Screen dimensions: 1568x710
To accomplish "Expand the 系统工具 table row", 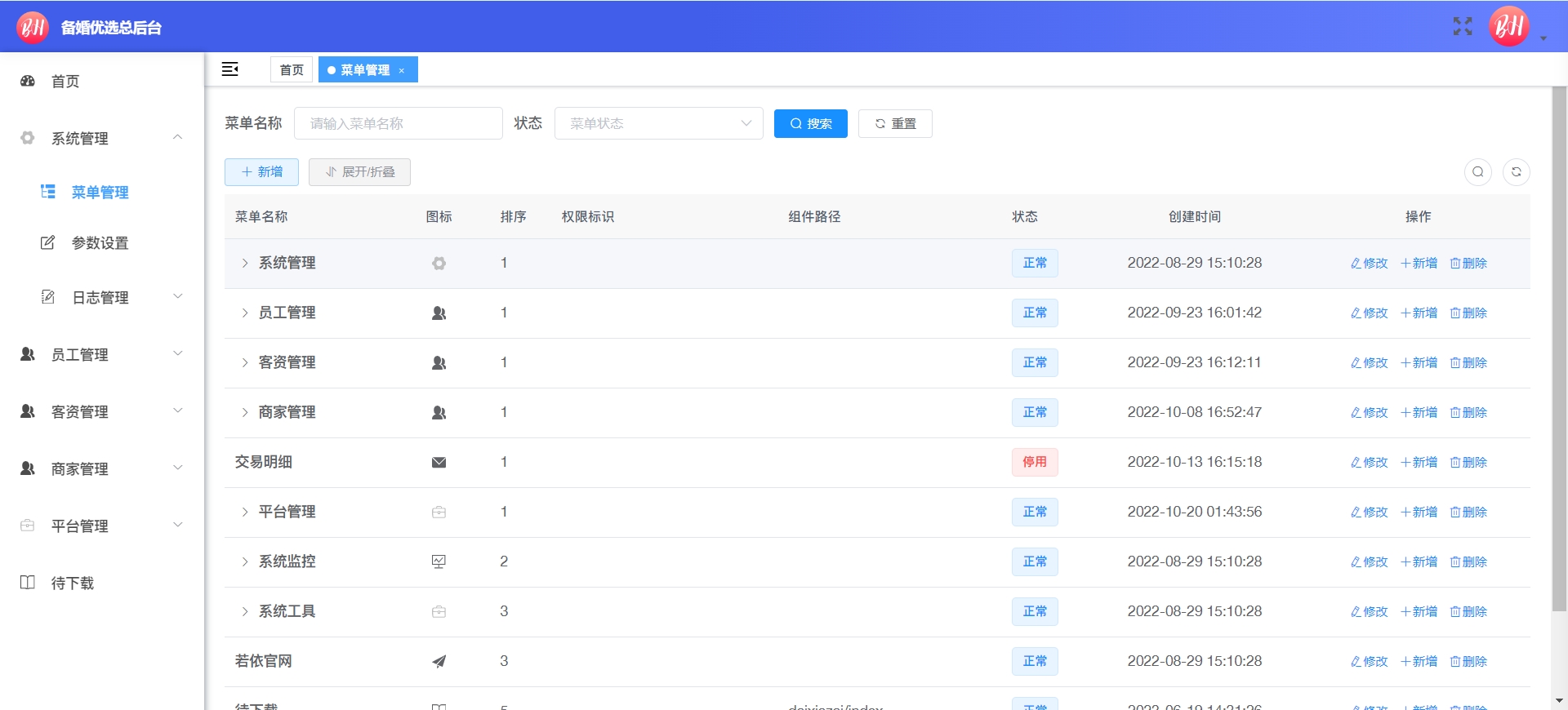I will pyautogui.click(x=244, y=611).
